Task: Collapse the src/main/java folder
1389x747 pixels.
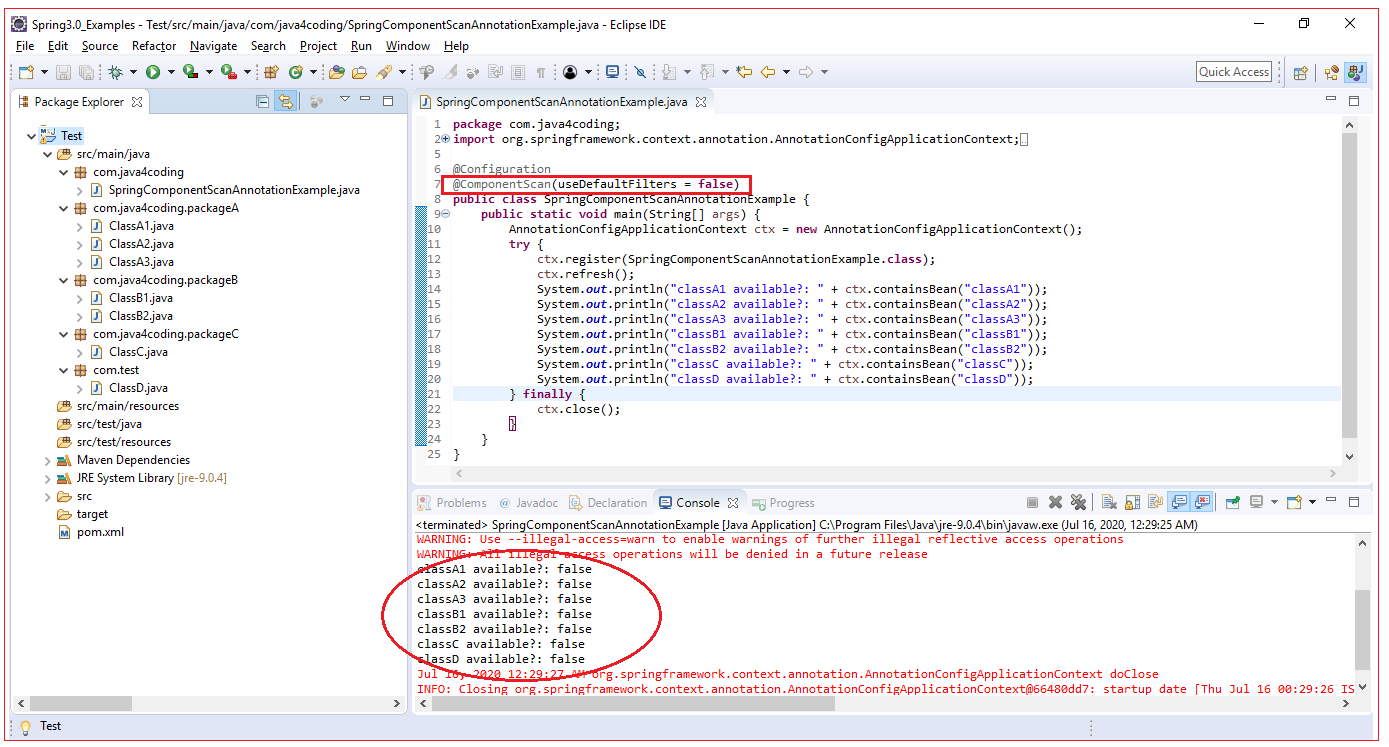Action: [48, 154]
